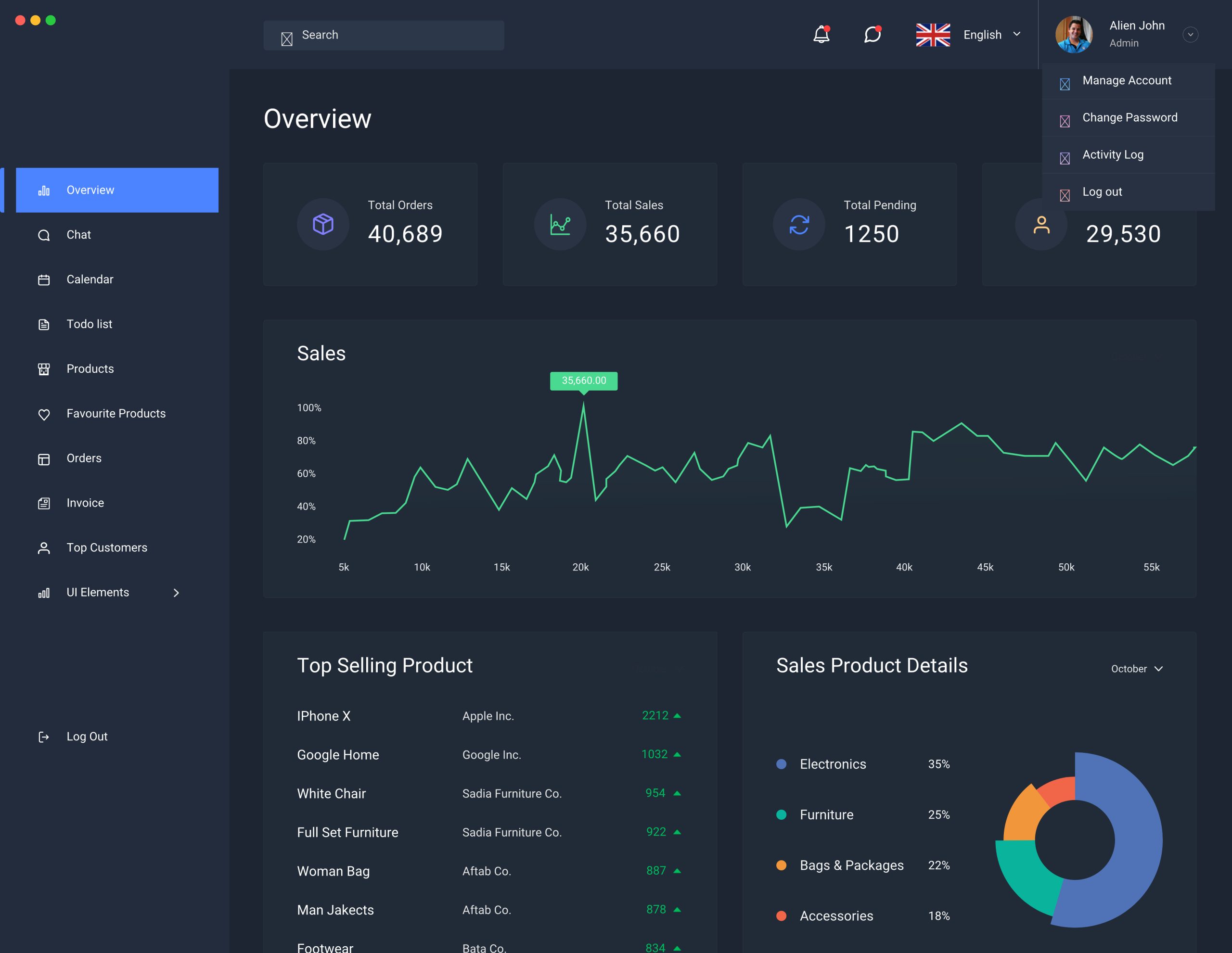Click the Change Password menu icon
The image size is (1232, 953).
pyautogui.click(x=1065, y=121)
